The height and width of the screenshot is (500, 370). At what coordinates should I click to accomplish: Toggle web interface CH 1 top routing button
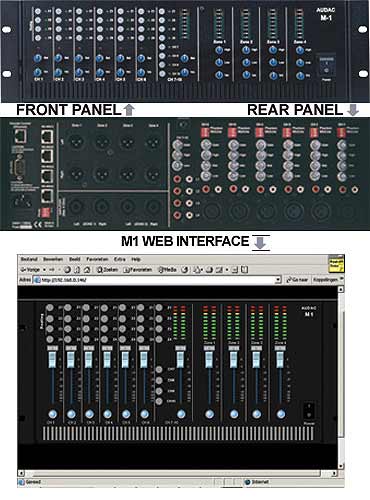point(50,308)
